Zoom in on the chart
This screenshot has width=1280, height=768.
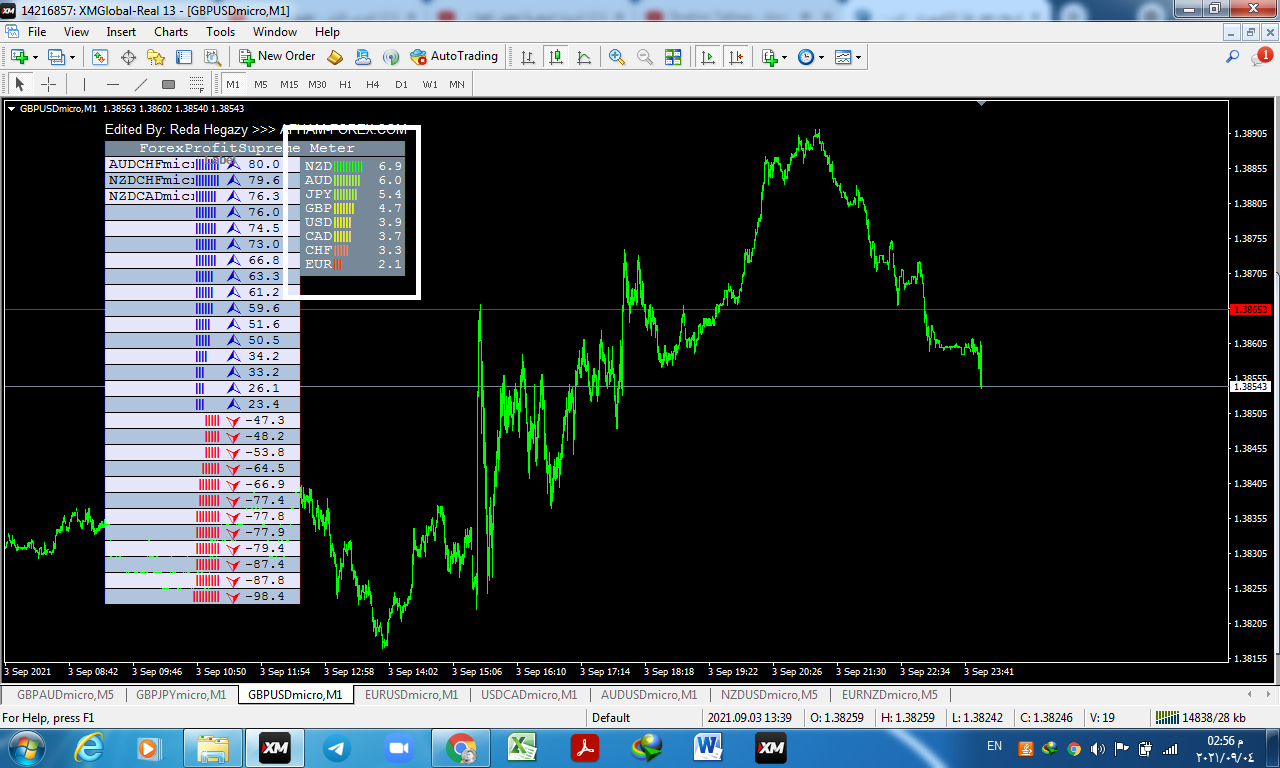pos(617,57)
